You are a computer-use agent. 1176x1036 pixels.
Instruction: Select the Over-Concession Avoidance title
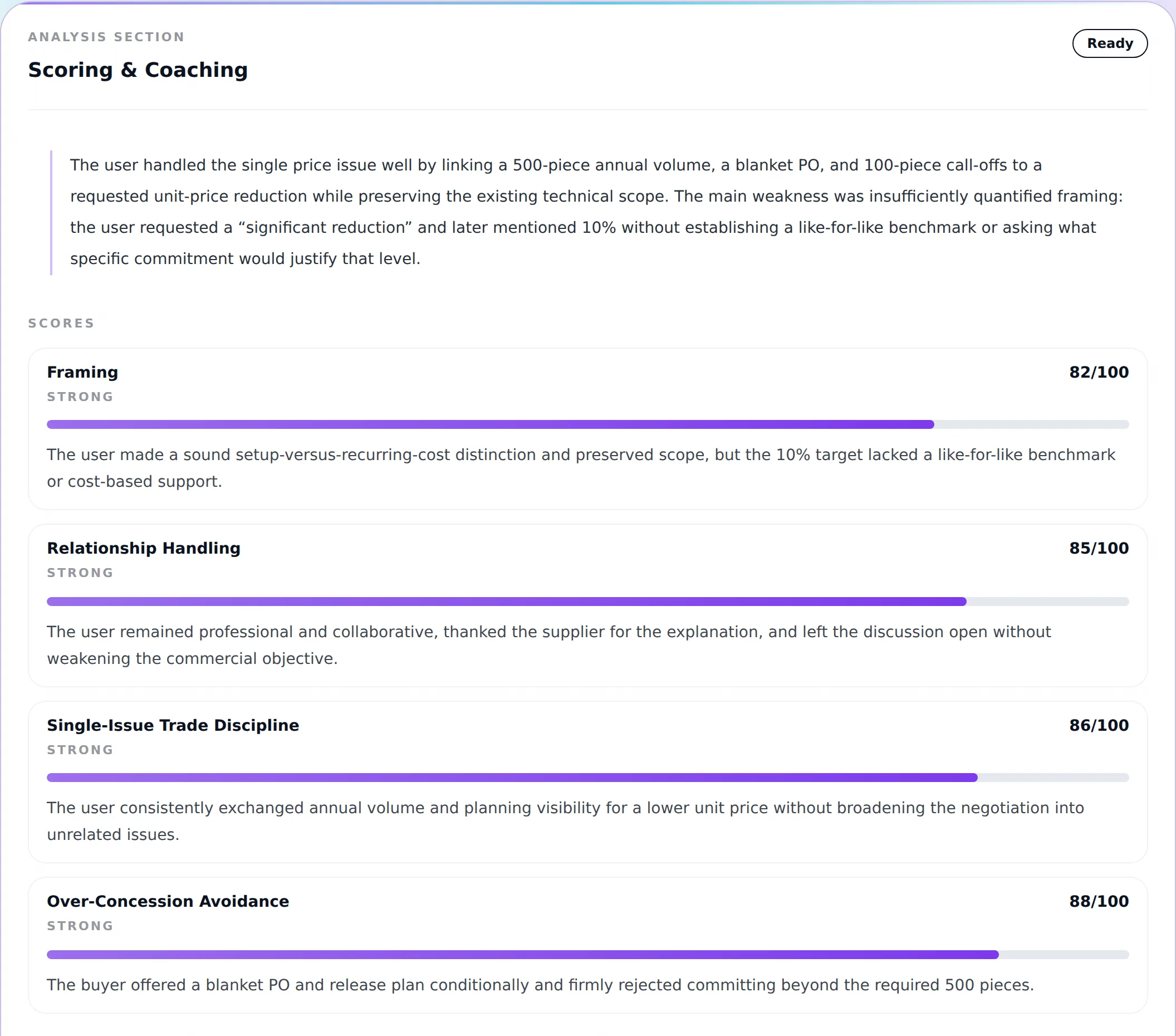click(x=168, y=901)
